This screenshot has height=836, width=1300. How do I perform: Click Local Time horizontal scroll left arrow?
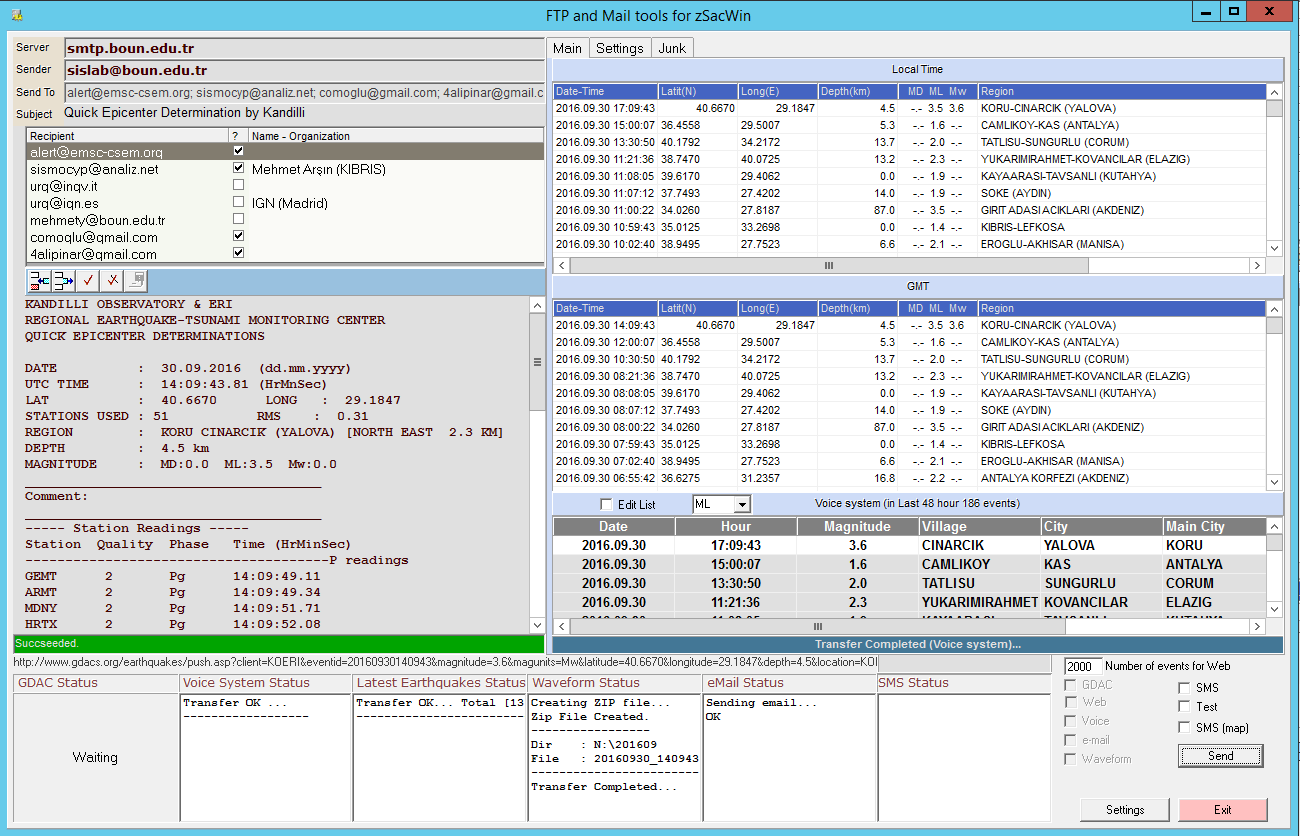[x=561, y=265]
